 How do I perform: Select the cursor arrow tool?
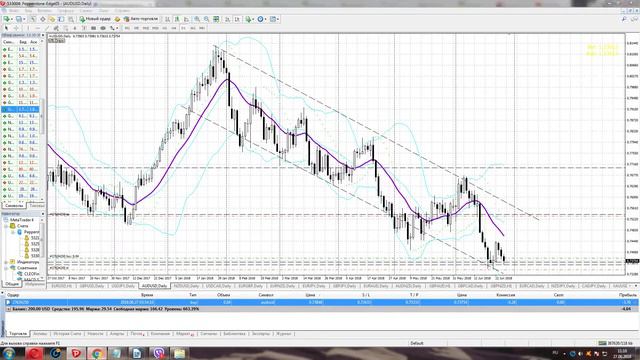[x=7, y=28]
